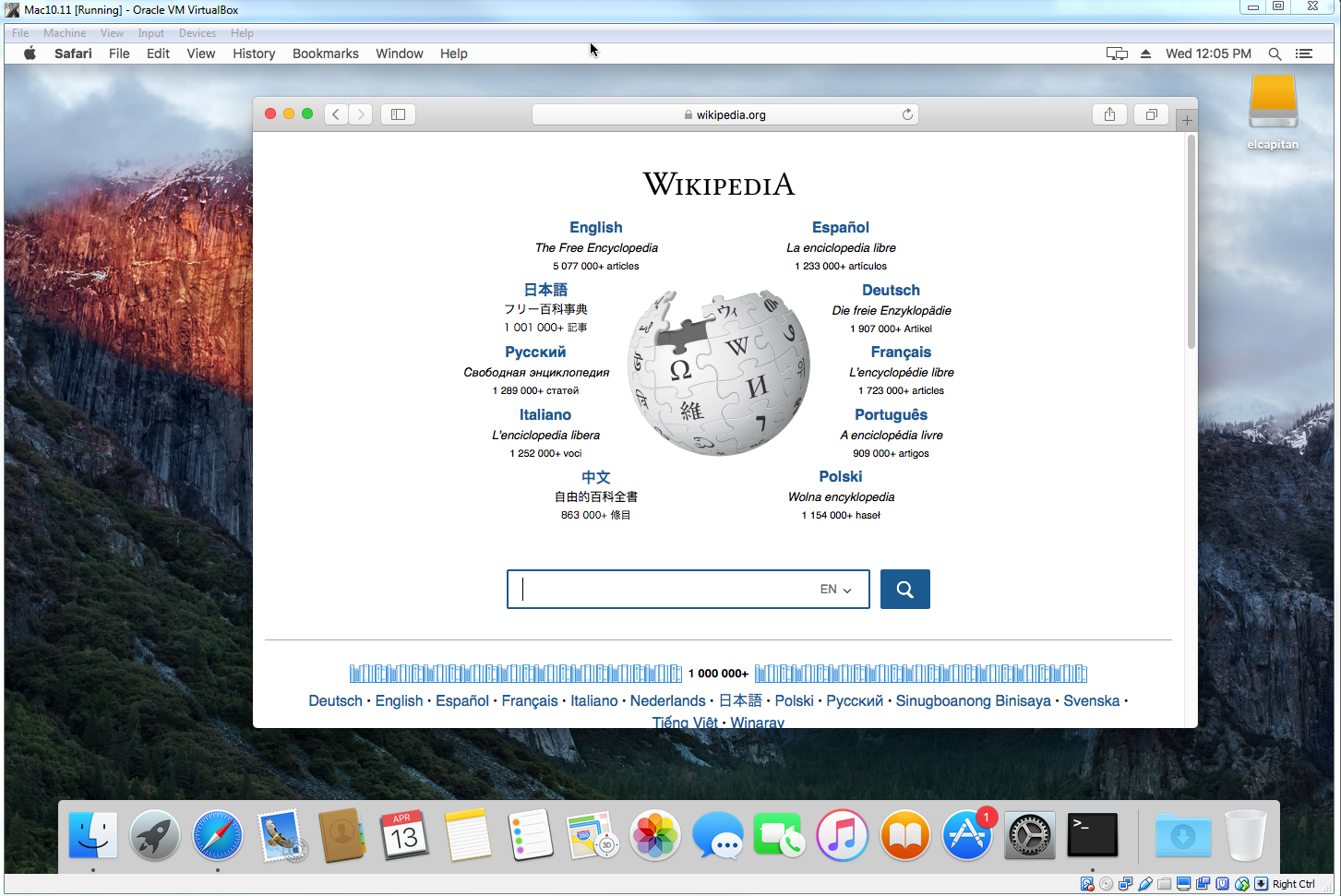Open iBooks app in the dock
This screenshot has height=896, width=1341.
tap(905, 836)
